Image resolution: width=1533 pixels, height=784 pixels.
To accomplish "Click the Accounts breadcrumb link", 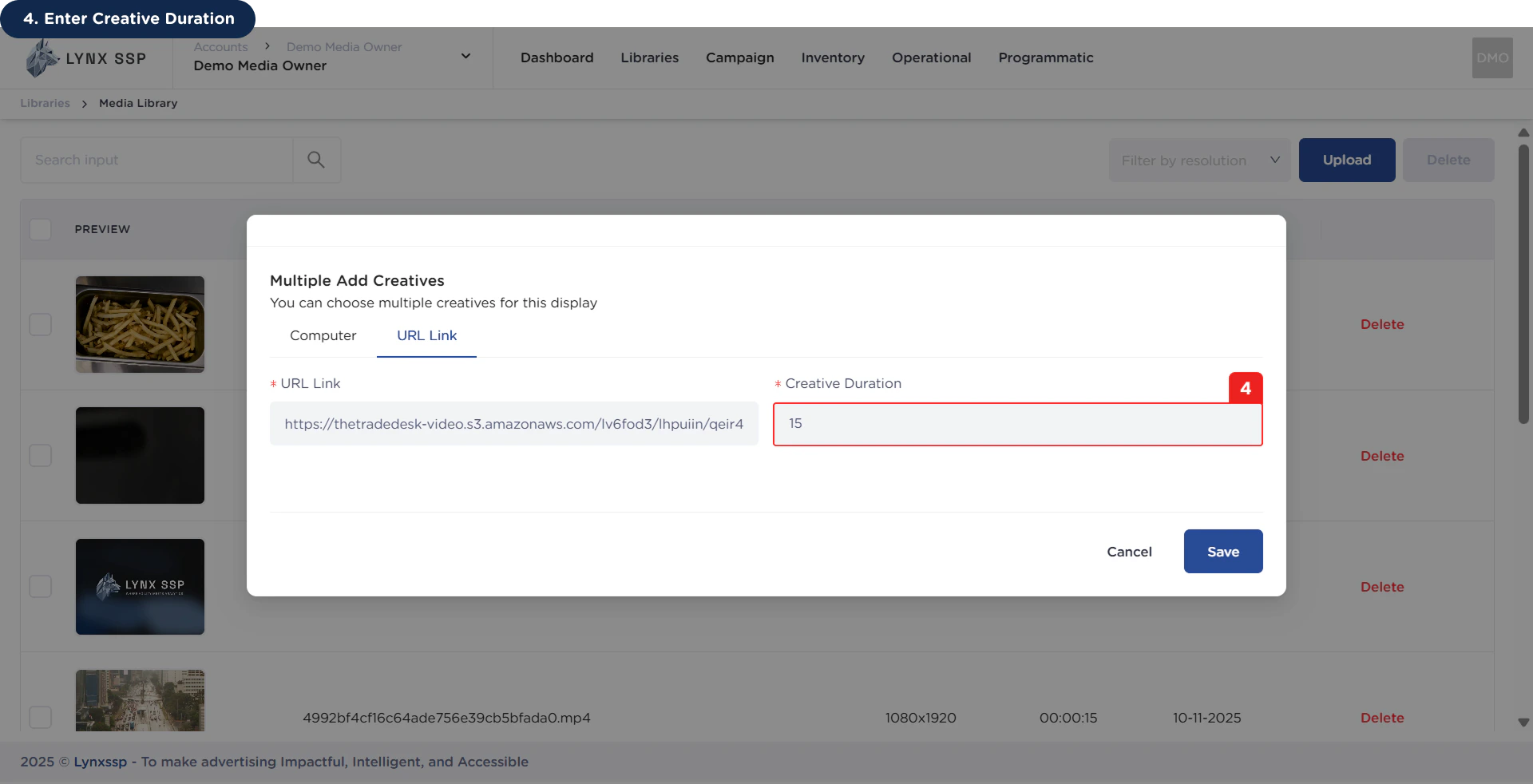I will coord(220,47).
